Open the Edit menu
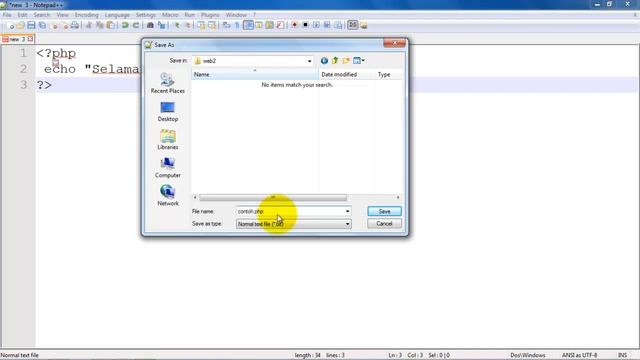Image resolution: width=640 pixels, height=360 pixels. coord(22,15)
